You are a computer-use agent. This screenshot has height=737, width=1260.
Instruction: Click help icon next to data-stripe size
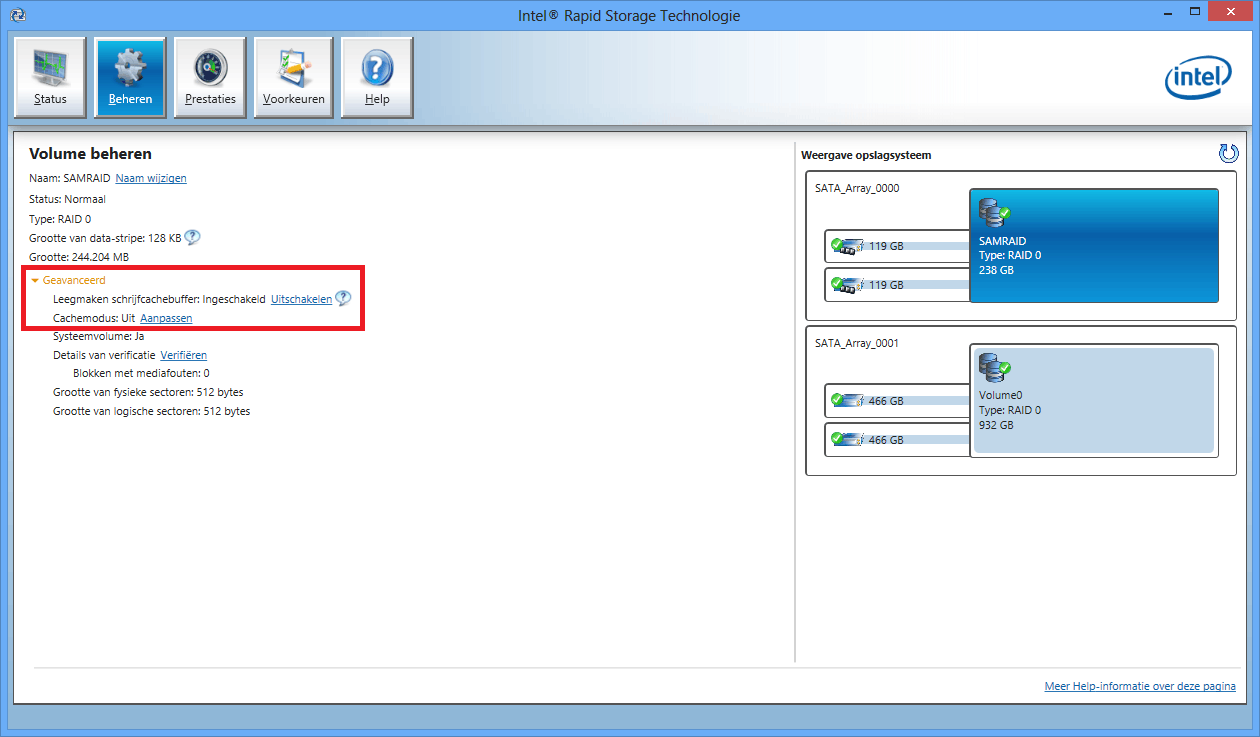tap(192, 238)
